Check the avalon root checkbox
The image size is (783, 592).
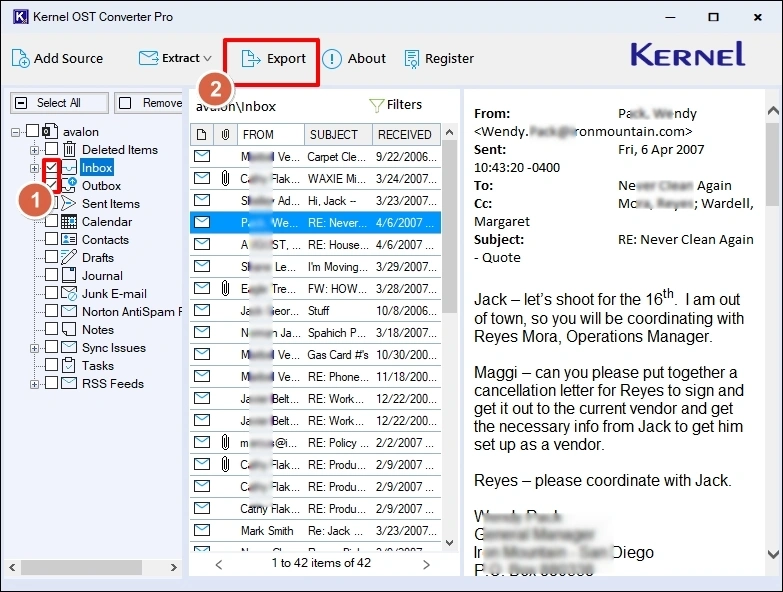(x=32, y=131)
